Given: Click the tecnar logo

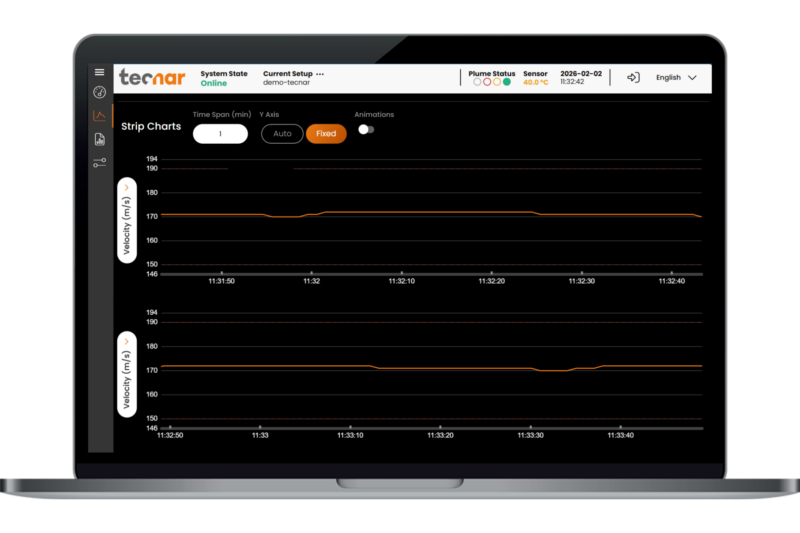Looking at the screenshot, I should click(151, 78).
